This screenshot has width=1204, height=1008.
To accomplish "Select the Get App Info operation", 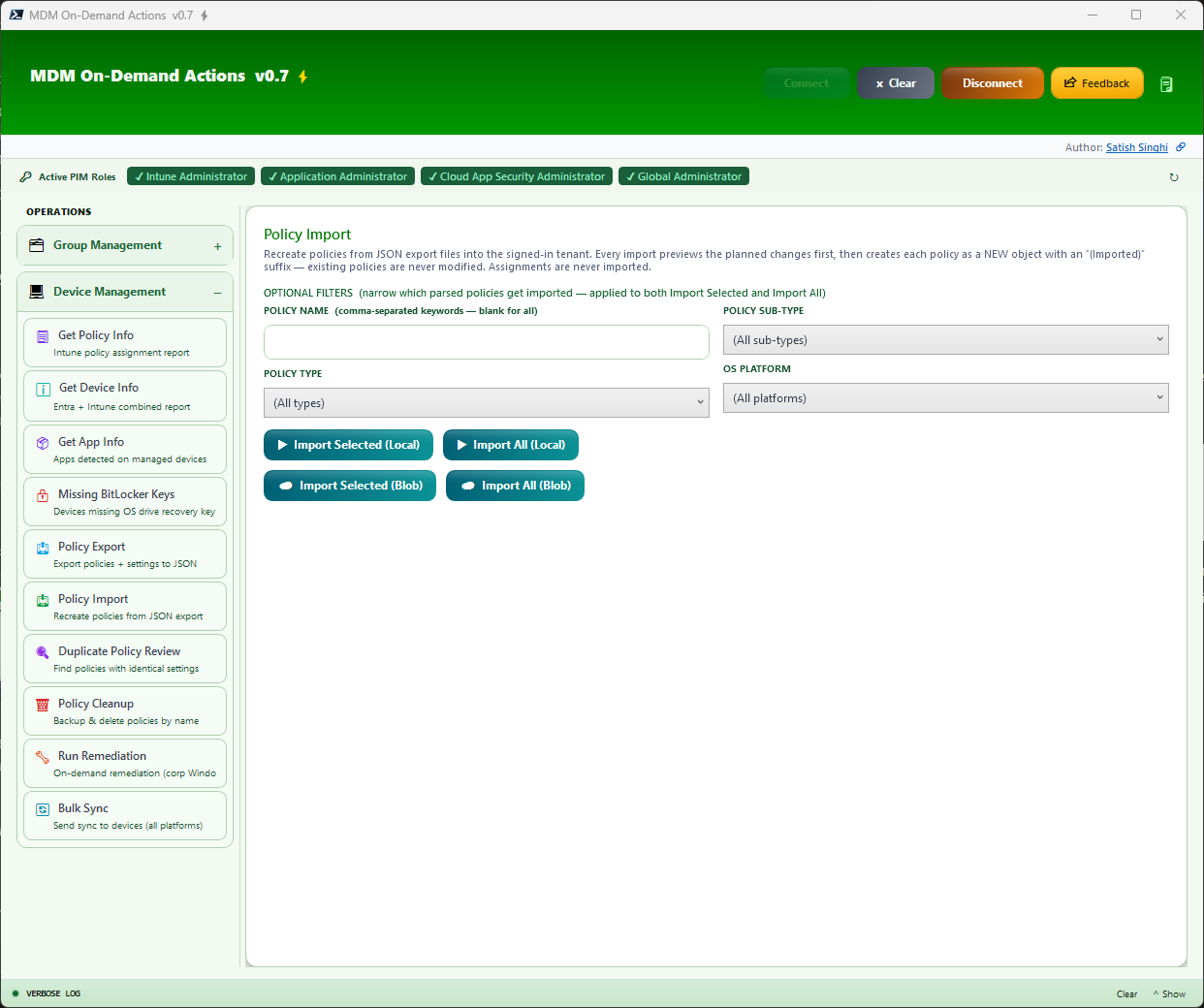I will pyautogui.click(x=125, y=449).
